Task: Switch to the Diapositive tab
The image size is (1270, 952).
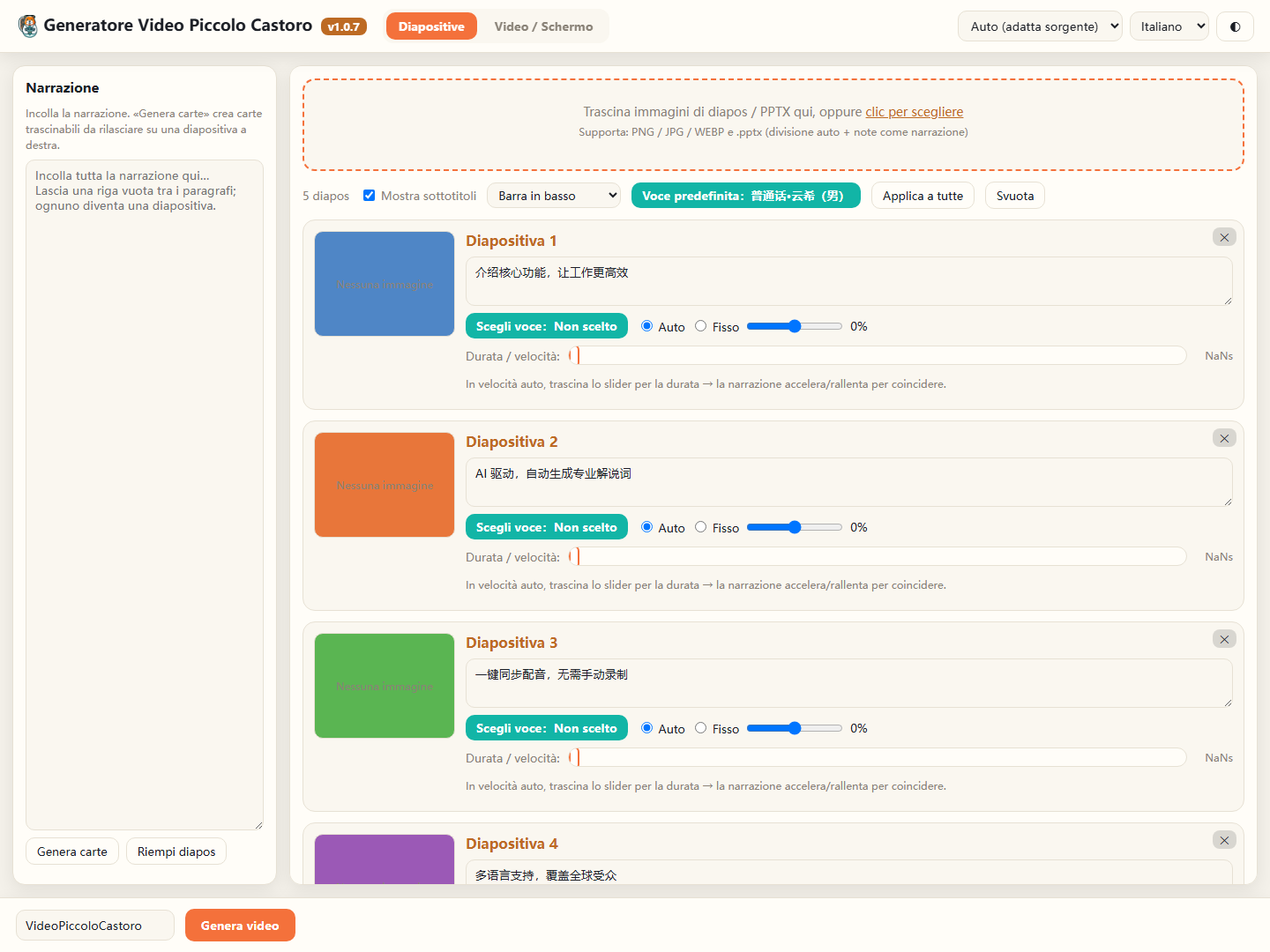Action: click(x=431, y=26)
